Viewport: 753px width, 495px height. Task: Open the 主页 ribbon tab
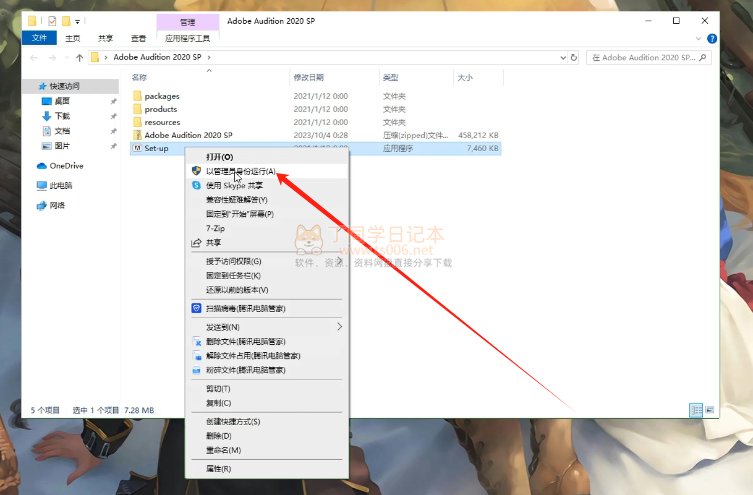point(73,38)
